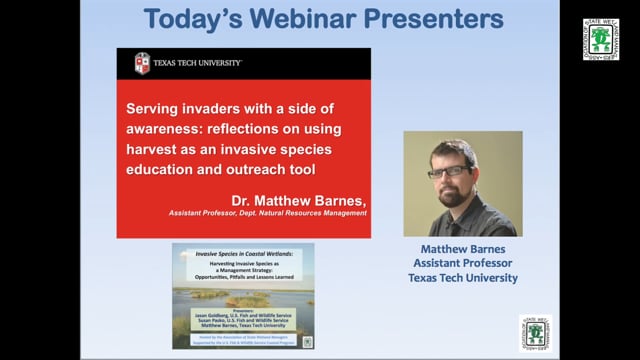Click the small frog logo inside the wetlands thumbnail

308,342
